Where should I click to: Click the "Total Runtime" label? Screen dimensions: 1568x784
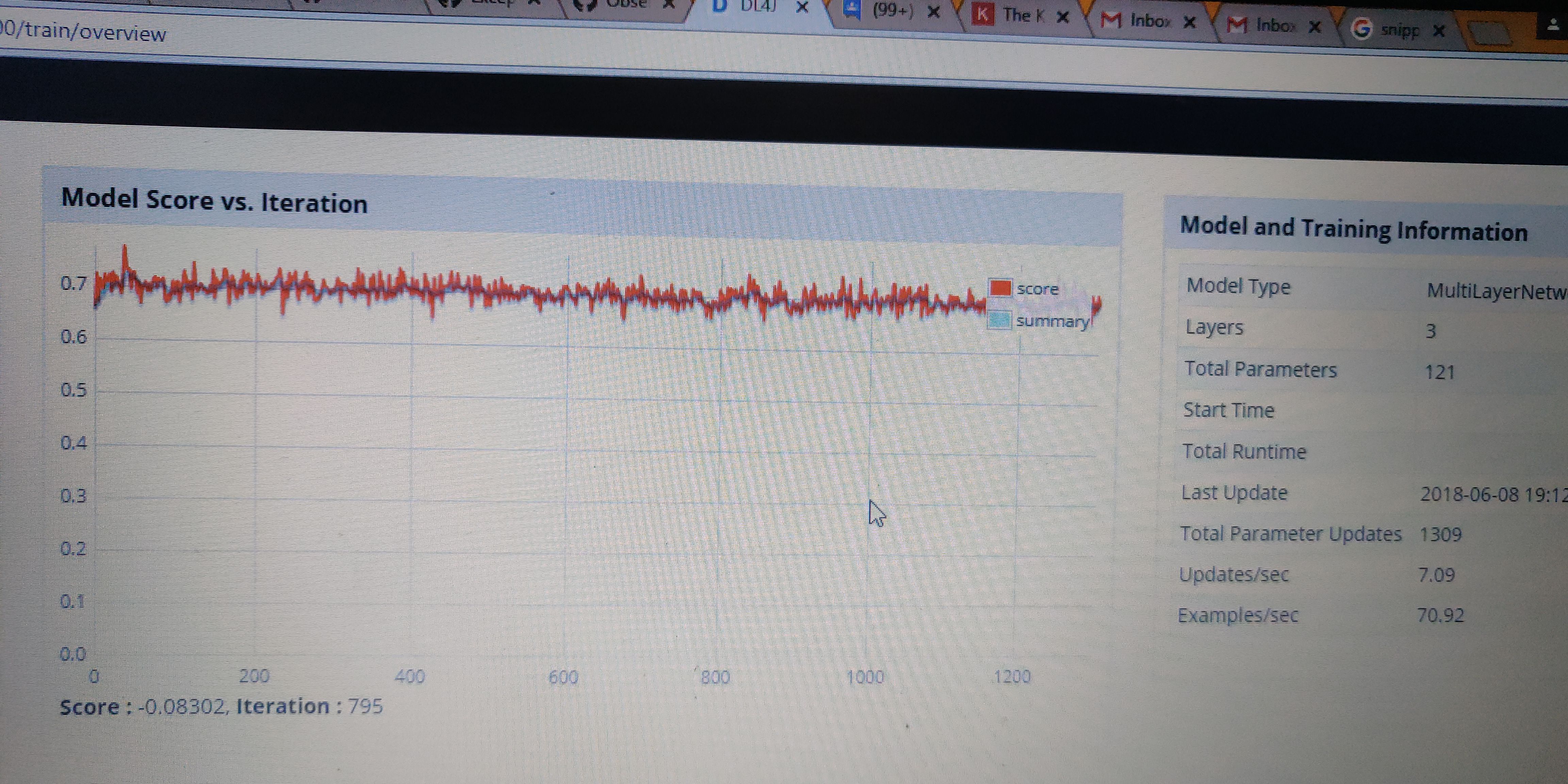[x=1244, y=451]
